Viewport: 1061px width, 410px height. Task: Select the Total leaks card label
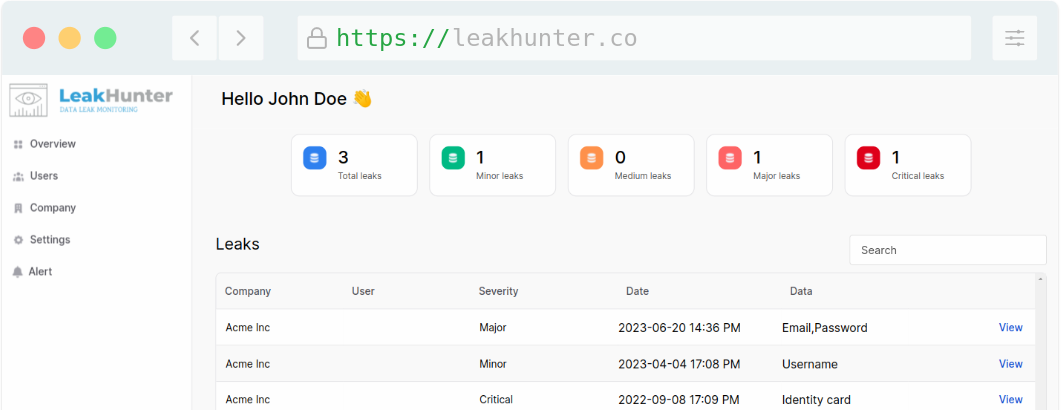(360, 176)
